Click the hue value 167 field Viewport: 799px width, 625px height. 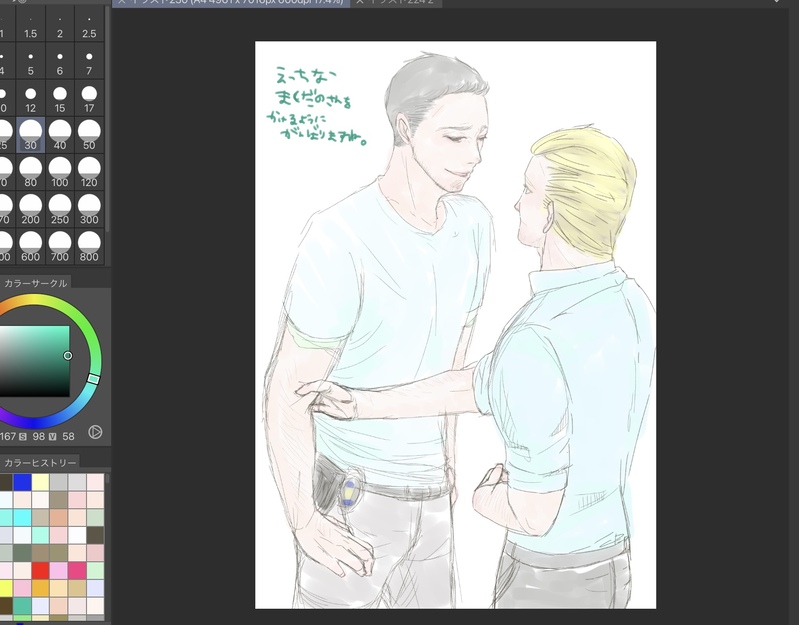(8, 437)
